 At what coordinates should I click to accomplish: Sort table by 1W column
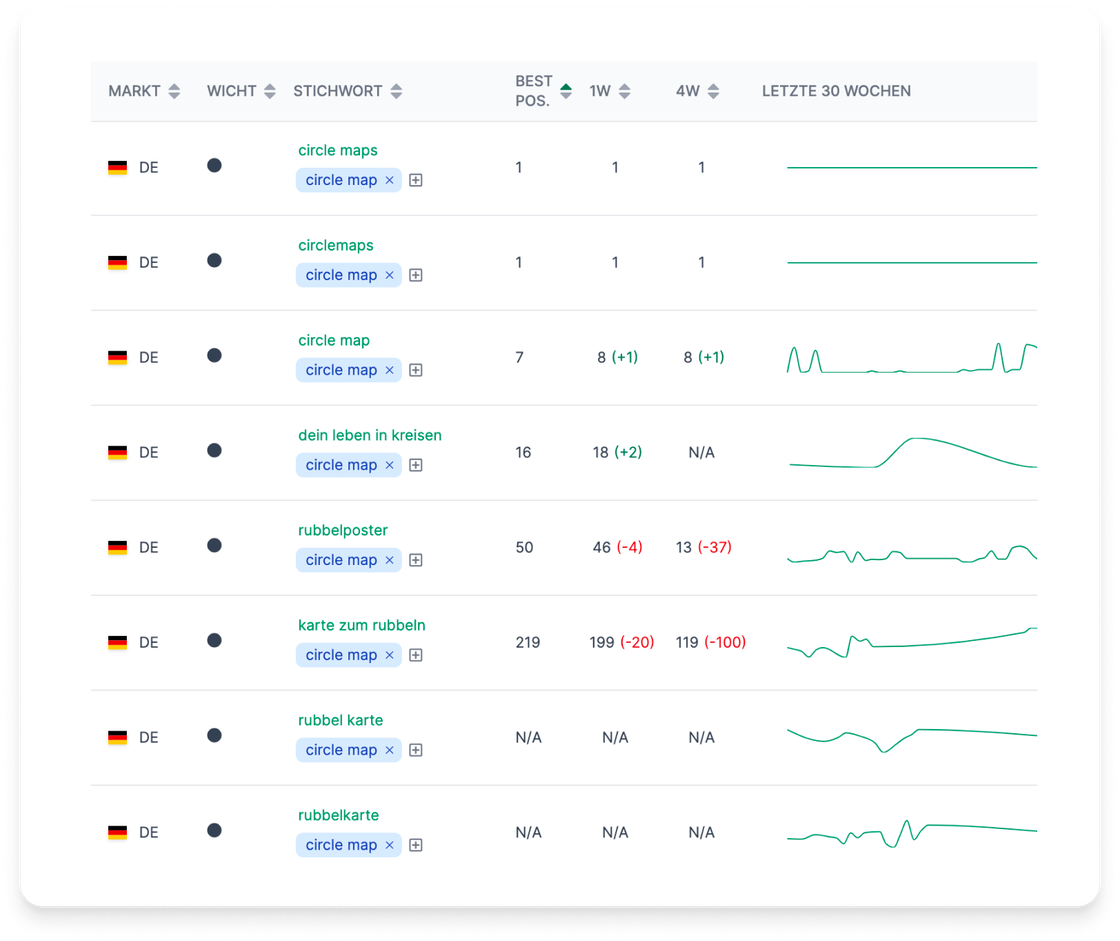point(624,91)
